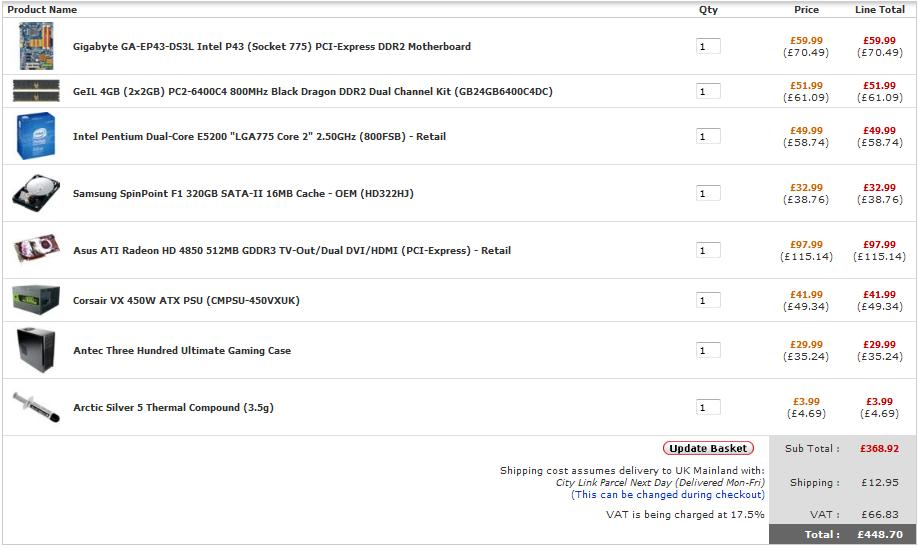Click the Arctic Silver thermal compound image
This screenshot has height=548, width=918.
pos(36,407)
